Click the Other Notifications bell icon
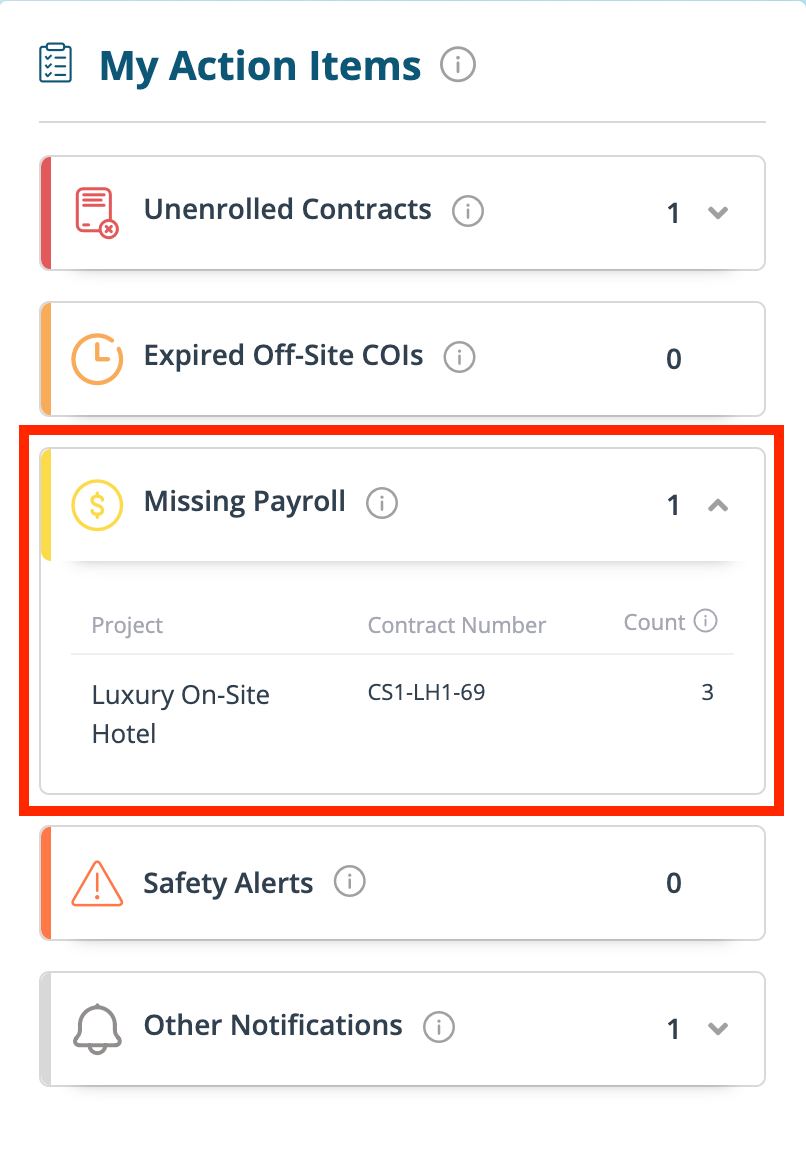The image size is (806, 1150). click(97, 1028)
